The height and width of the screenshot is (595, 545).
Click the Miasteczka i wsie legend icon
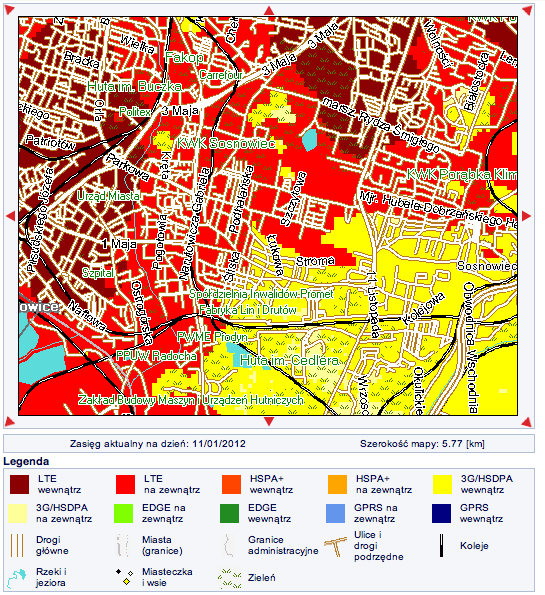(x=125, y=577)
